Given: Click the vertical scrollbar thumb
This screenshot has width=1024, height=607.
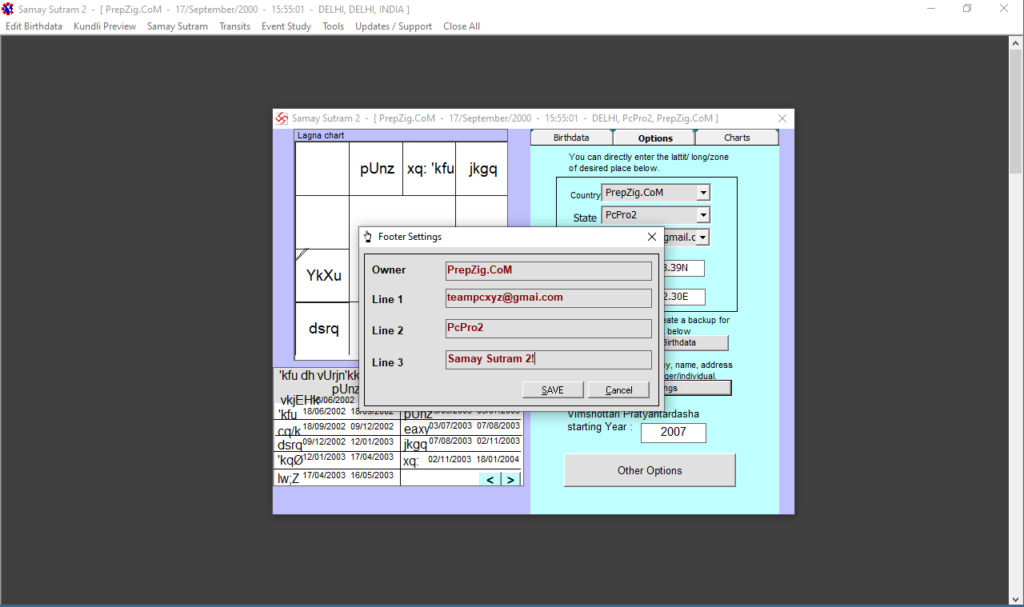Looking at the screenshot, I should point(1016,111).
